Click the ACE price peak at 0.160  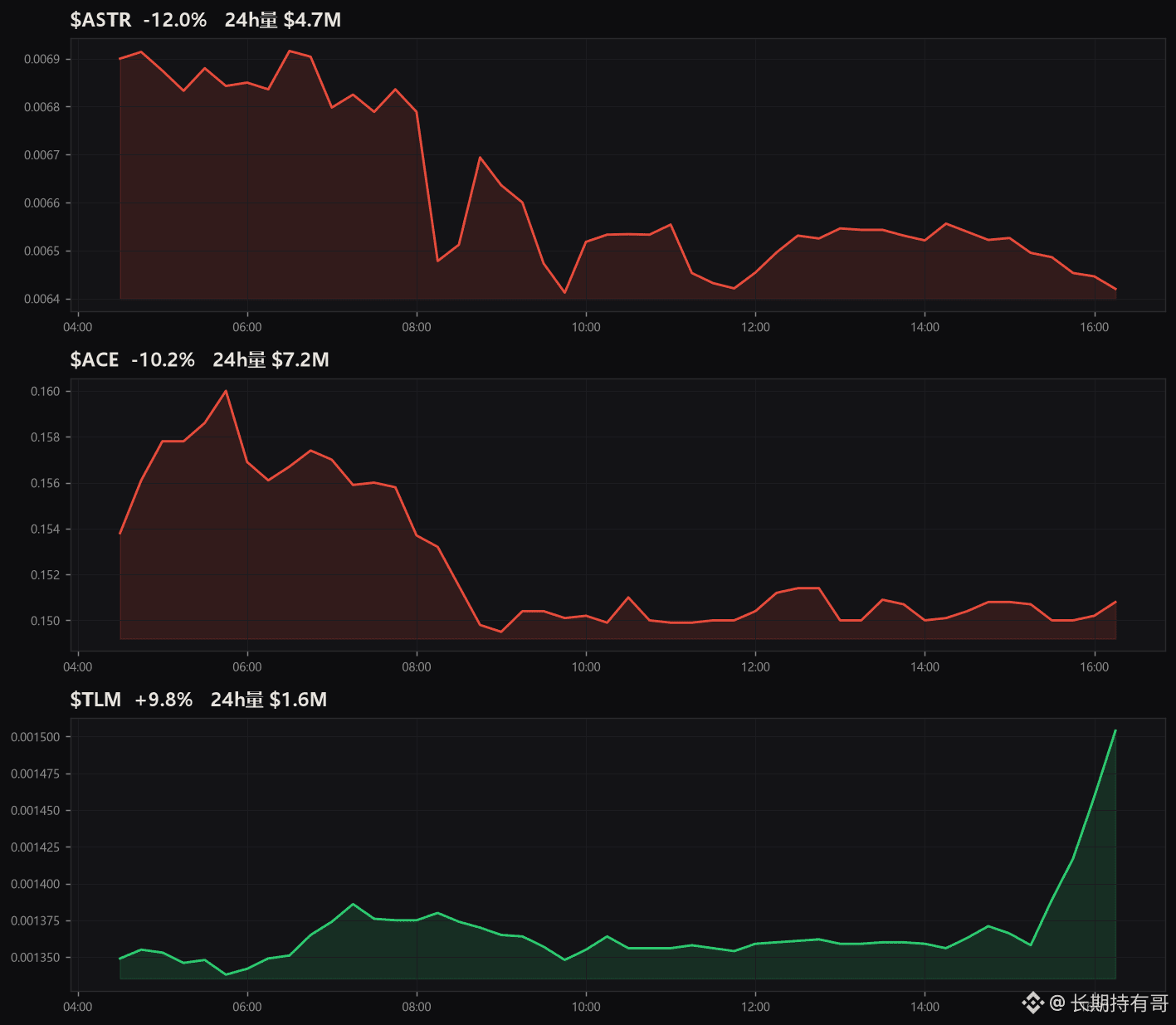click(x=226, y=391)
